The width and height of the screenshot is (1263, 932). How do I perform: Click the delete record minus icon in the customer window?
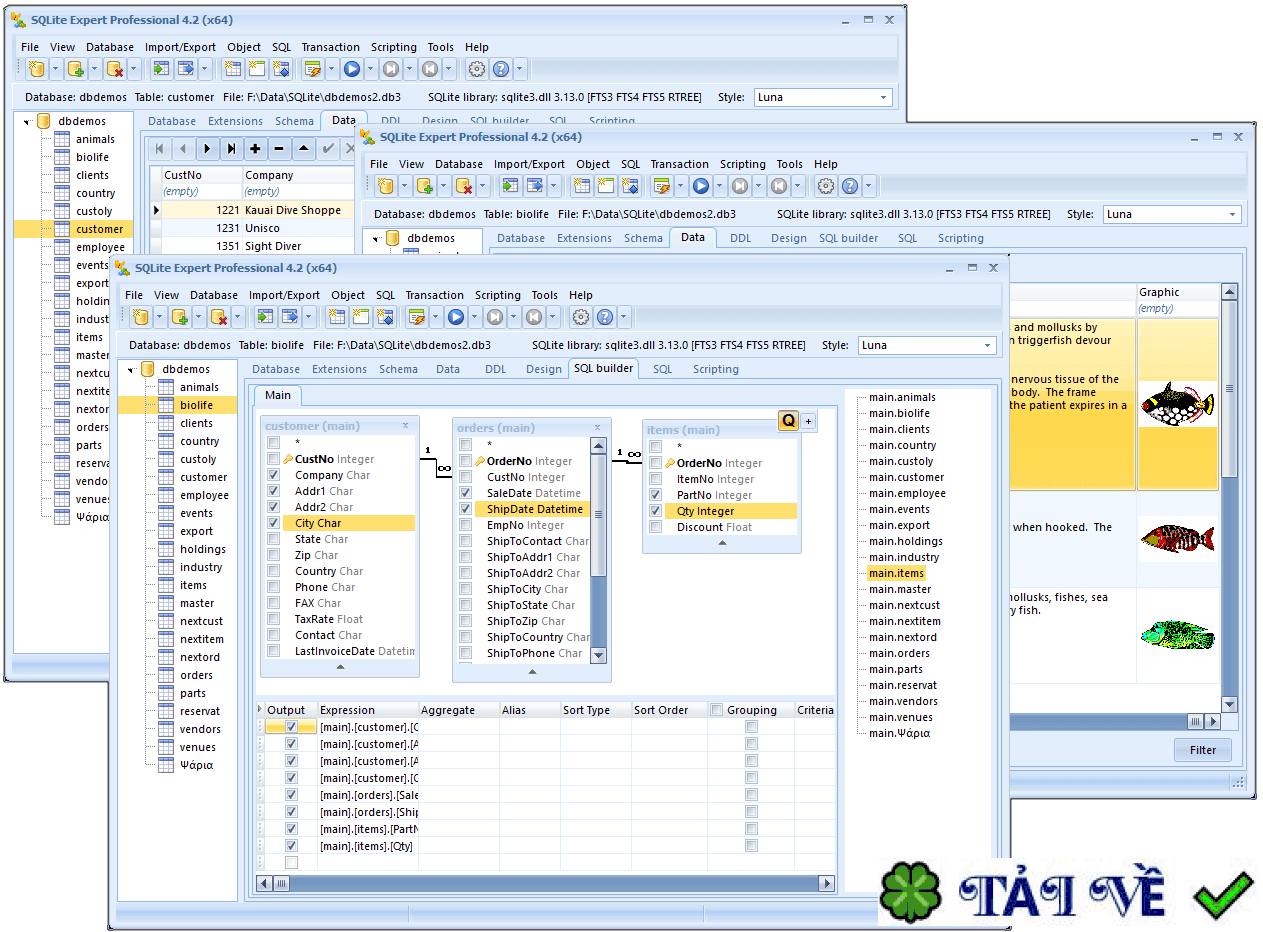(x=279, y=149)
